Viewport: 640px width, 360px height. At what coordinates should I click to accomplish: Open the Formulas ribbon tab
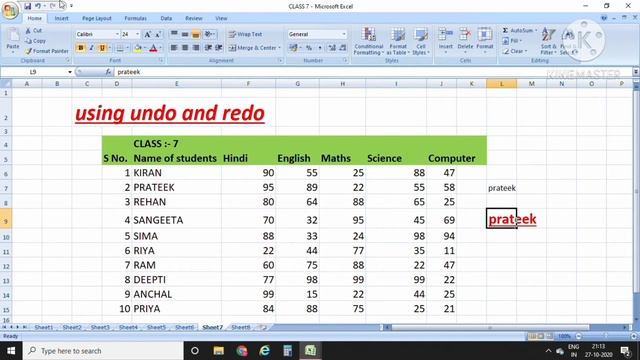coord(136,18)
